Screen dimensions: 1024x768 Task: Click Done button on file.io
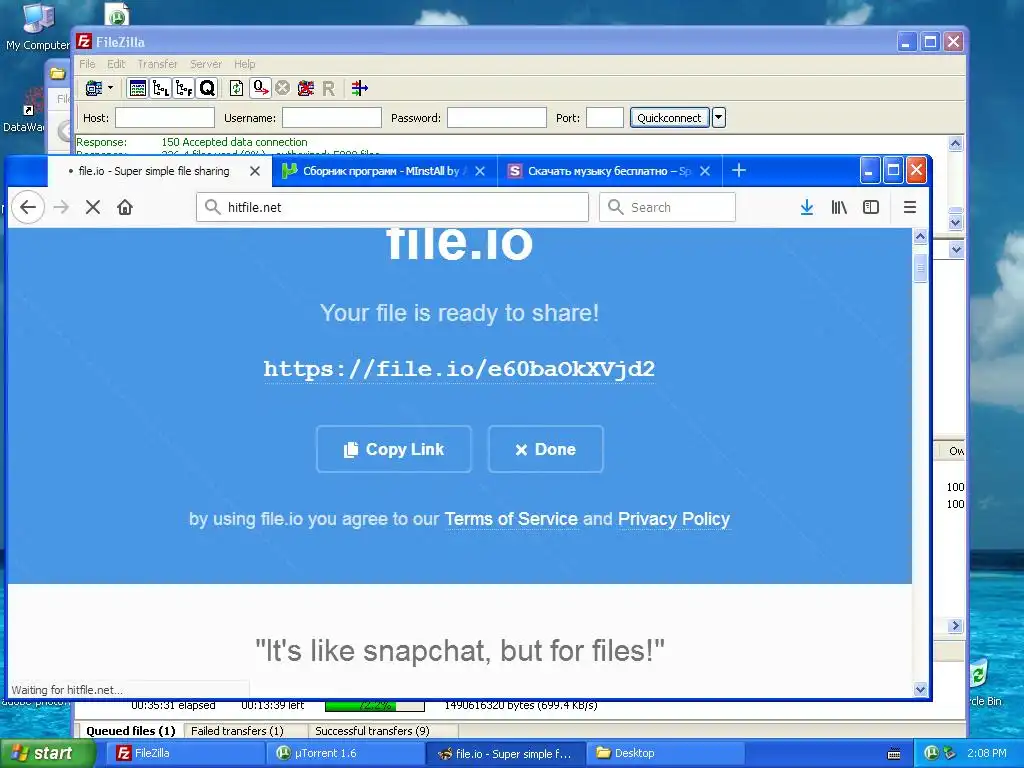[546, 449]
